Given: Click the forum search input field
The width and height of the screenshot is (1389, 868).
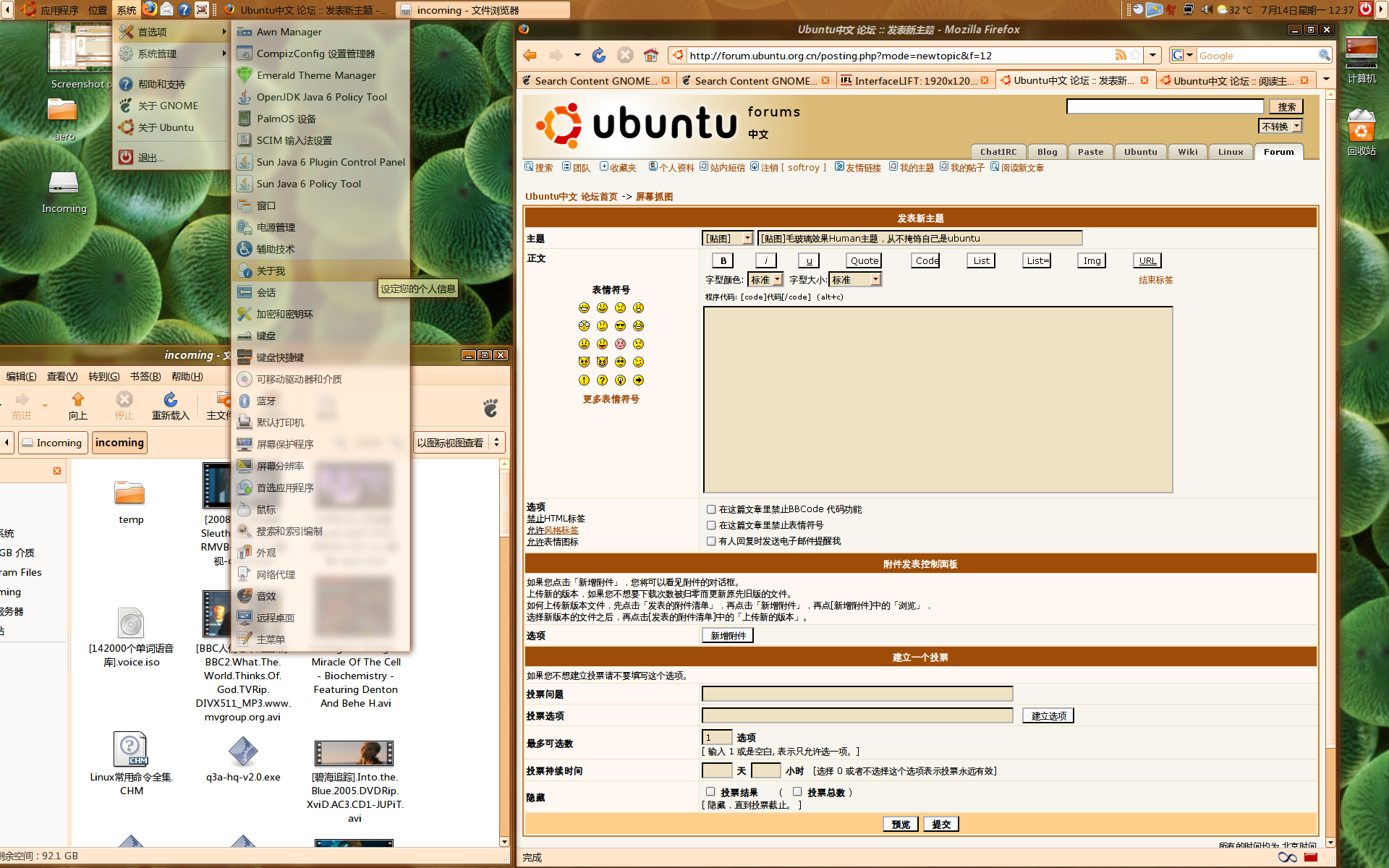Looking at the screenshot, I should click(x=1165, y=106).
